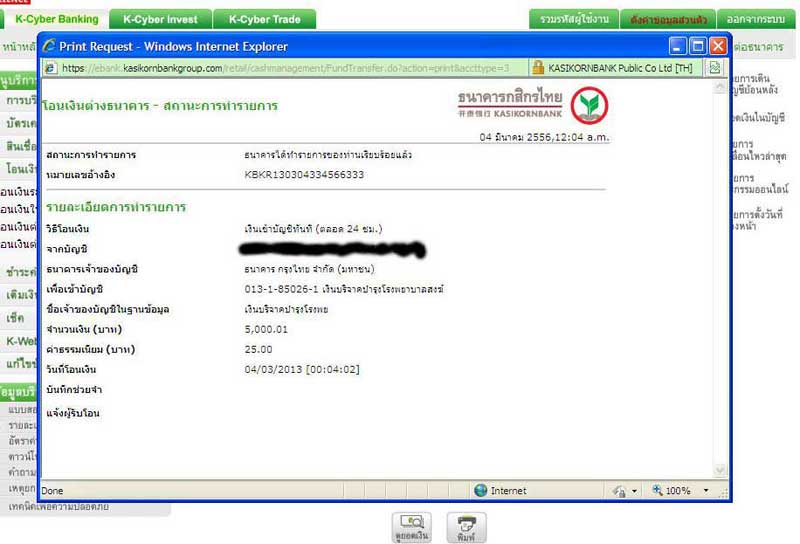Open the 100% zoom level dropdown arrow
This screenshot has width=800, height=544.
[x=706, y=490]
